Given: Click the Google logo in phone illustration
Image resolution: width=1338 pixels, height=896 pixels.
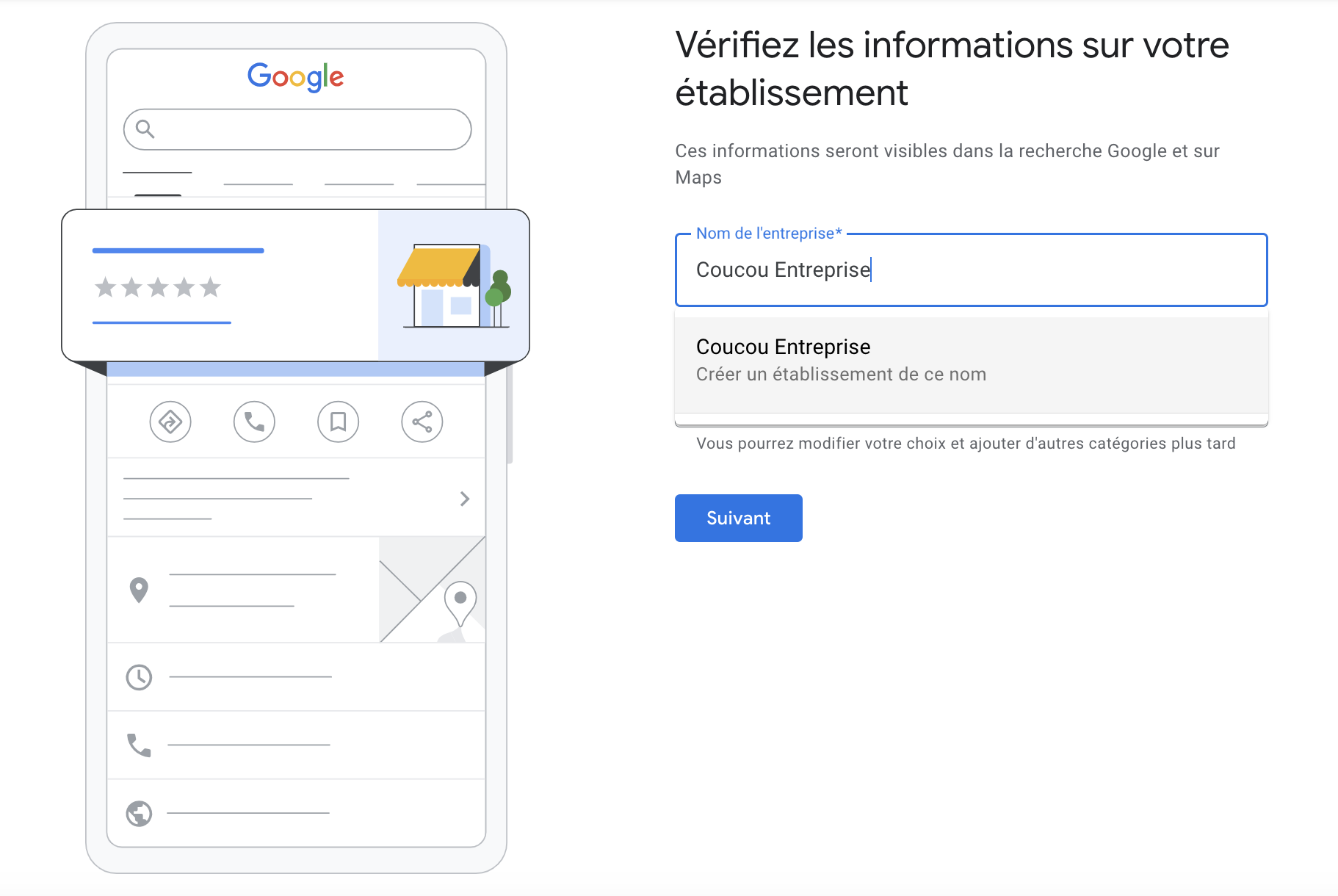Looking at the screenshot, I should coord(295,76).
